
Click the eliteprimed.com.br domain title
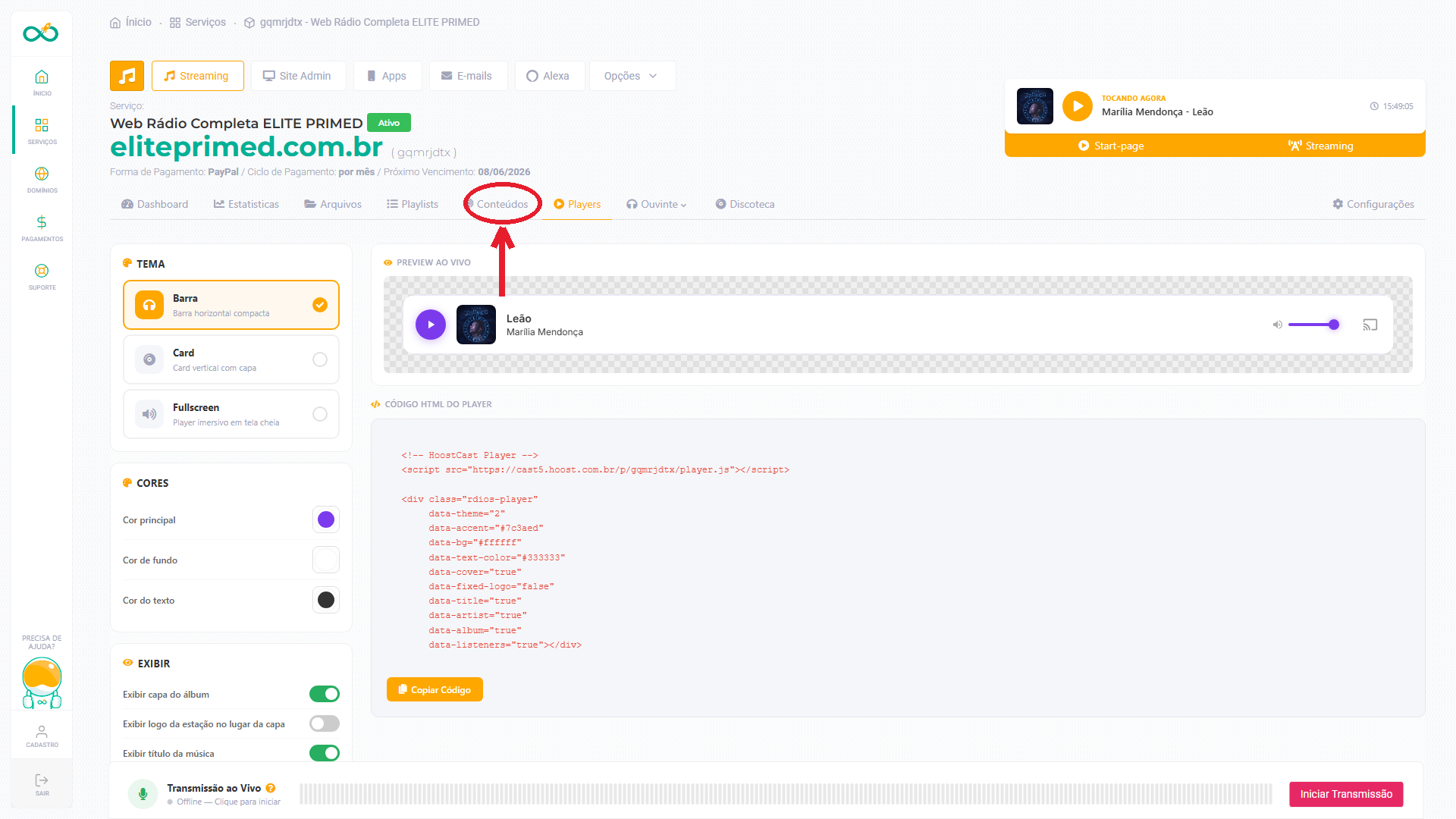246,146
